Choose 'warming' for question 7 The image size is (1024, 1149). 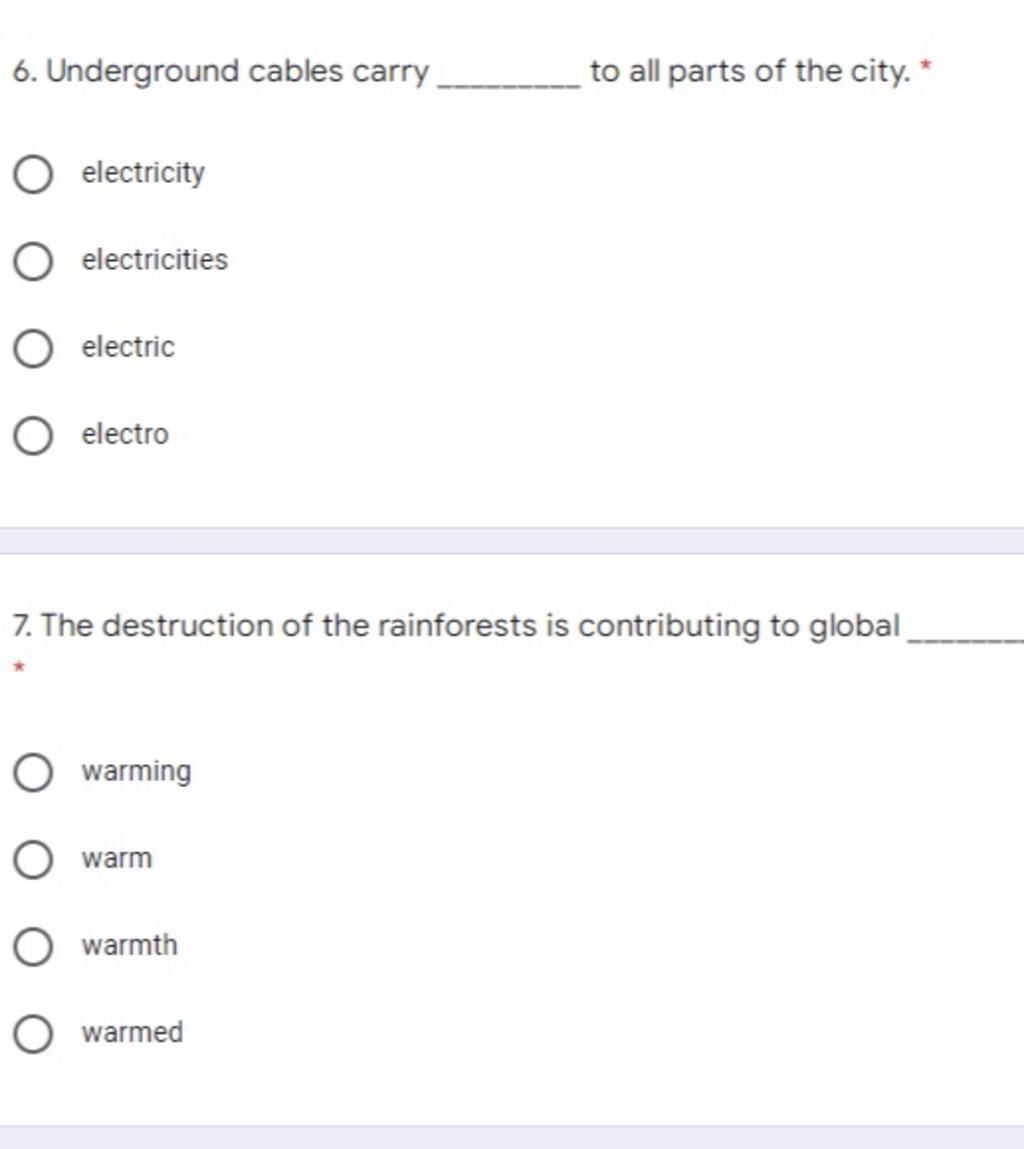pos(33,772)
